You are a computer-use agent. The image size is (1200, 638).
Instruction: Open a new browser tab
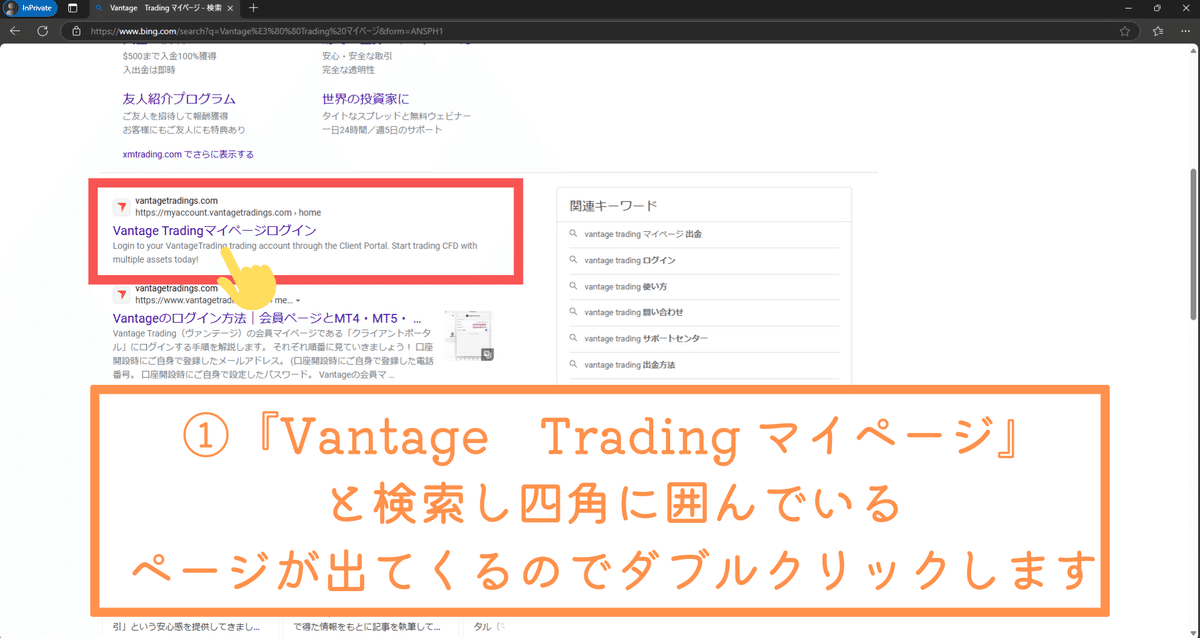(253, 7)
